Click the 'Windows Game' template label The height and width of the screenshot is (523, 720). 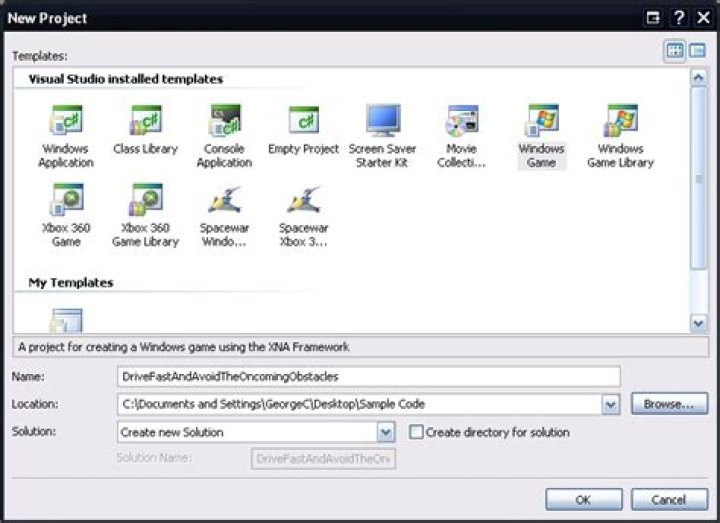pos(542,156)
